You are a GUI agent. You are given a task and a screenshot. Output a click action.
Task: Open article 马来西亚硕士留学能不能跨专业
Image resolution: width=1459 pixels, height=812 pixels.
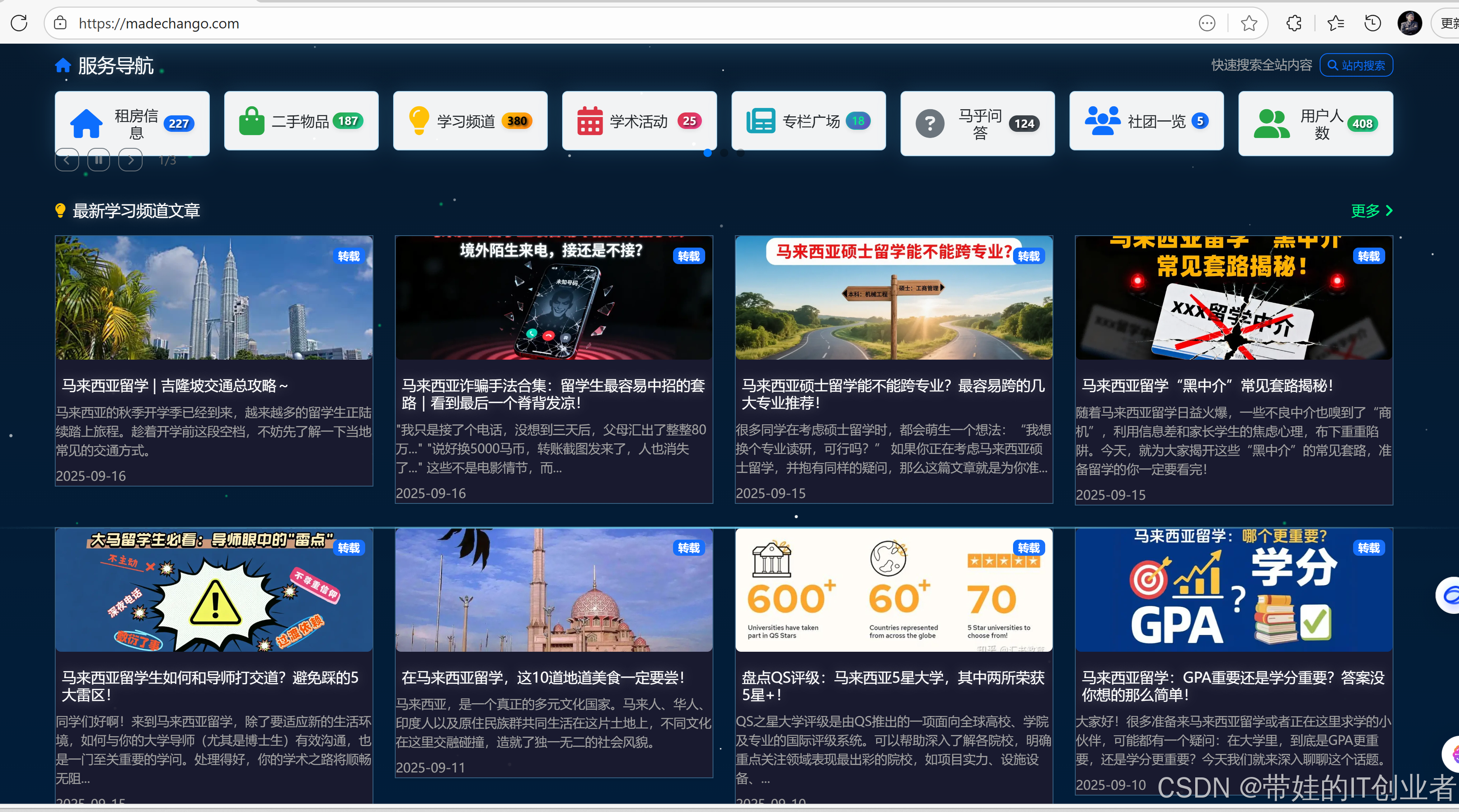[893, 394]
